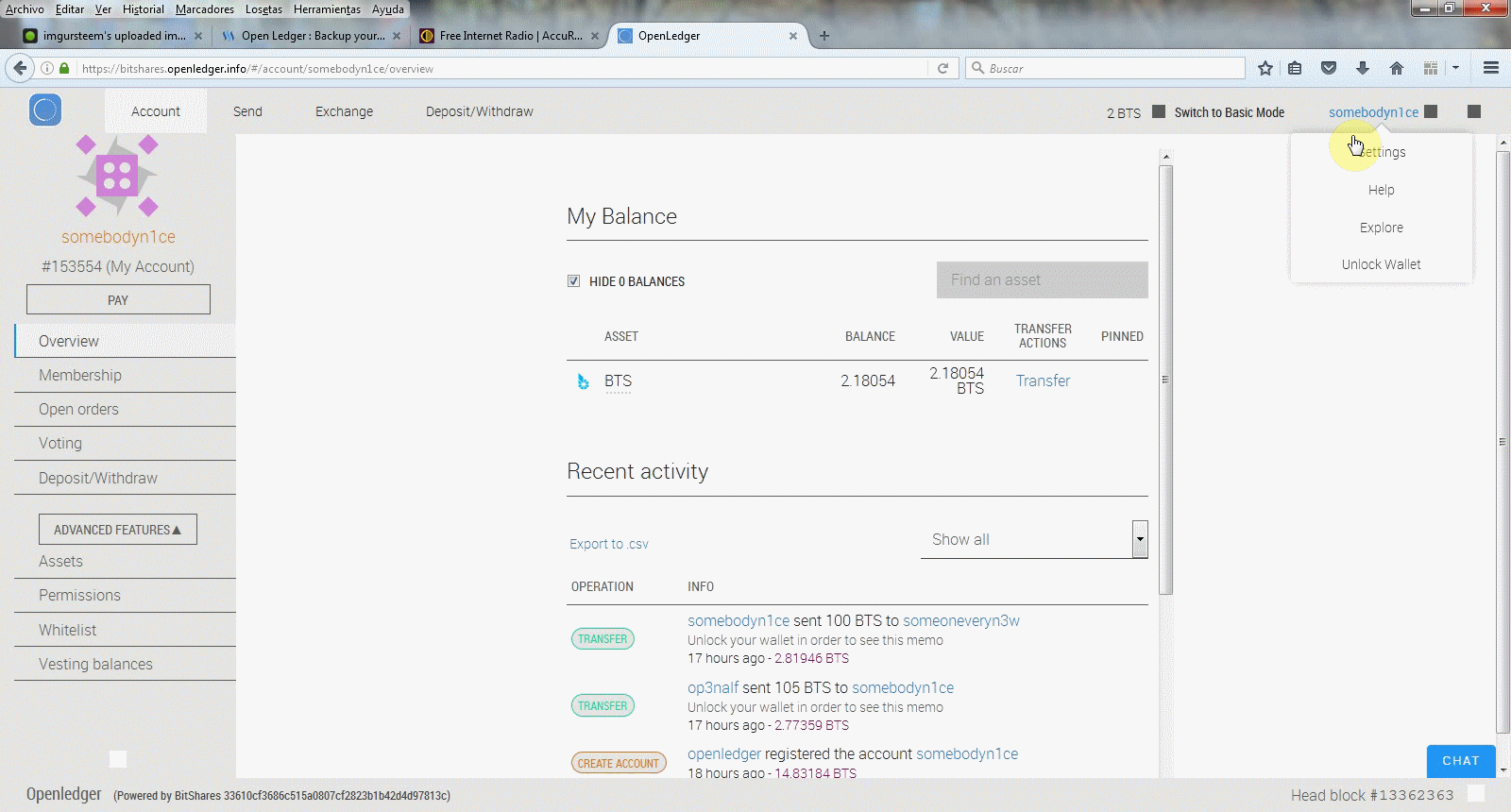
Task: Open the Pocket icon in toolbar
Action: [1329, 68]
